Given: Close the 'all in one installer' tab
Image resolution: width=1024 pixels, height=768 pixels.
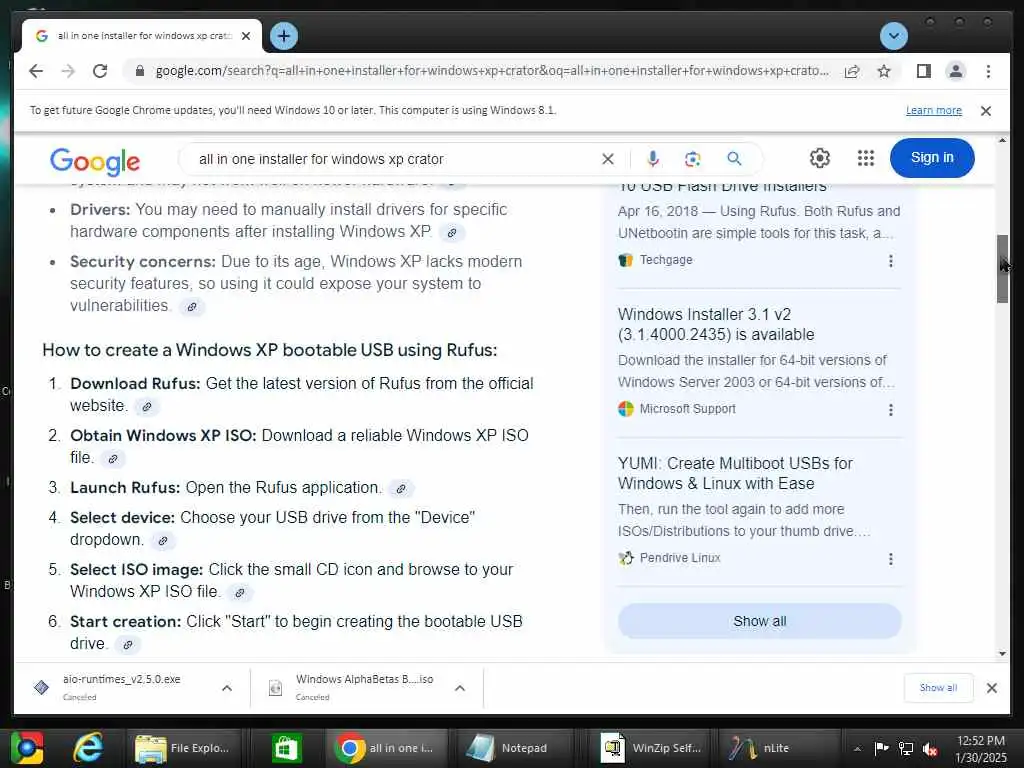Looking at the screenshot, I should (246, 36).
